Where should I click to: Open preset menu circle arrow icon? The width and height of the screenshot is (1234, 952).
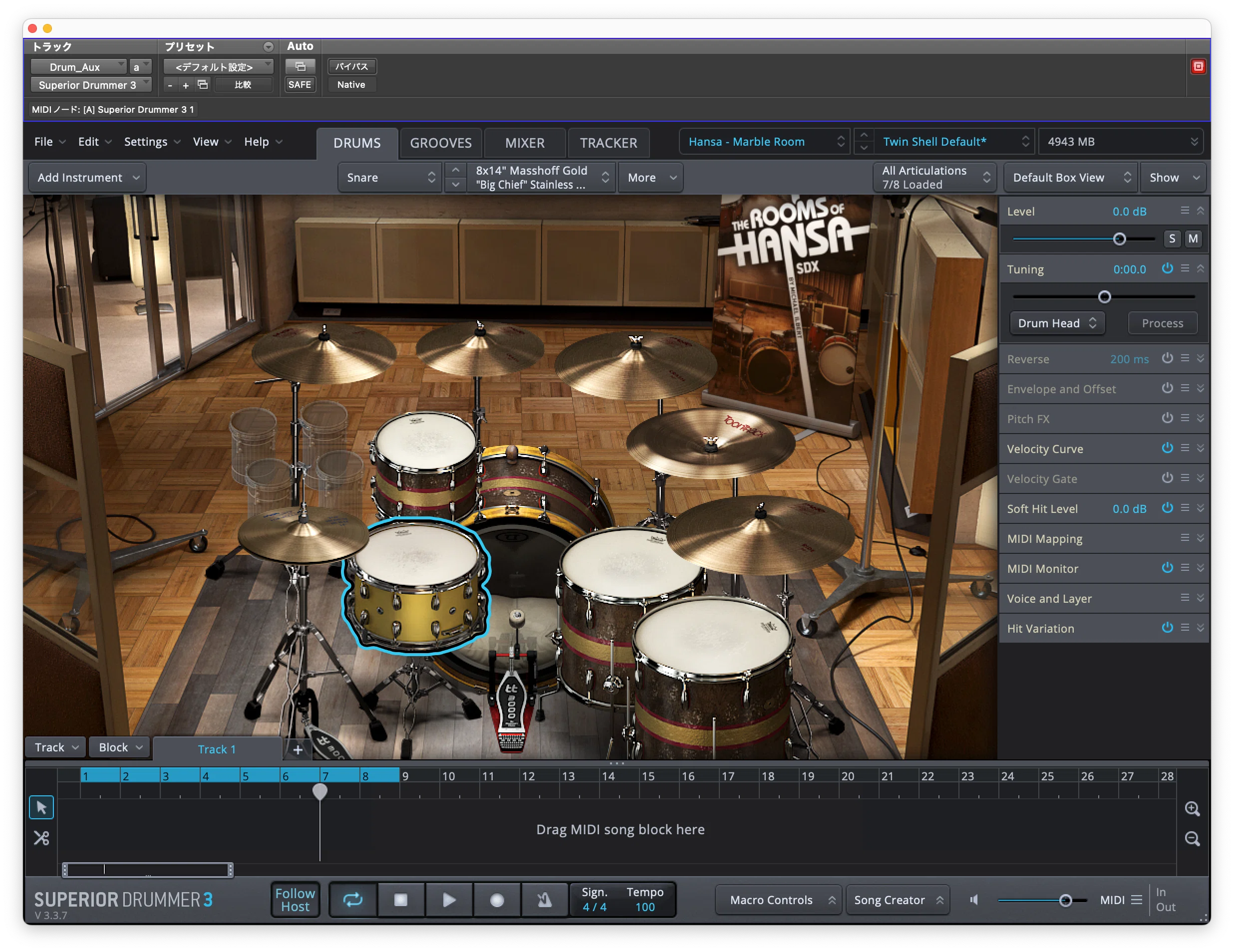point(269,47)
